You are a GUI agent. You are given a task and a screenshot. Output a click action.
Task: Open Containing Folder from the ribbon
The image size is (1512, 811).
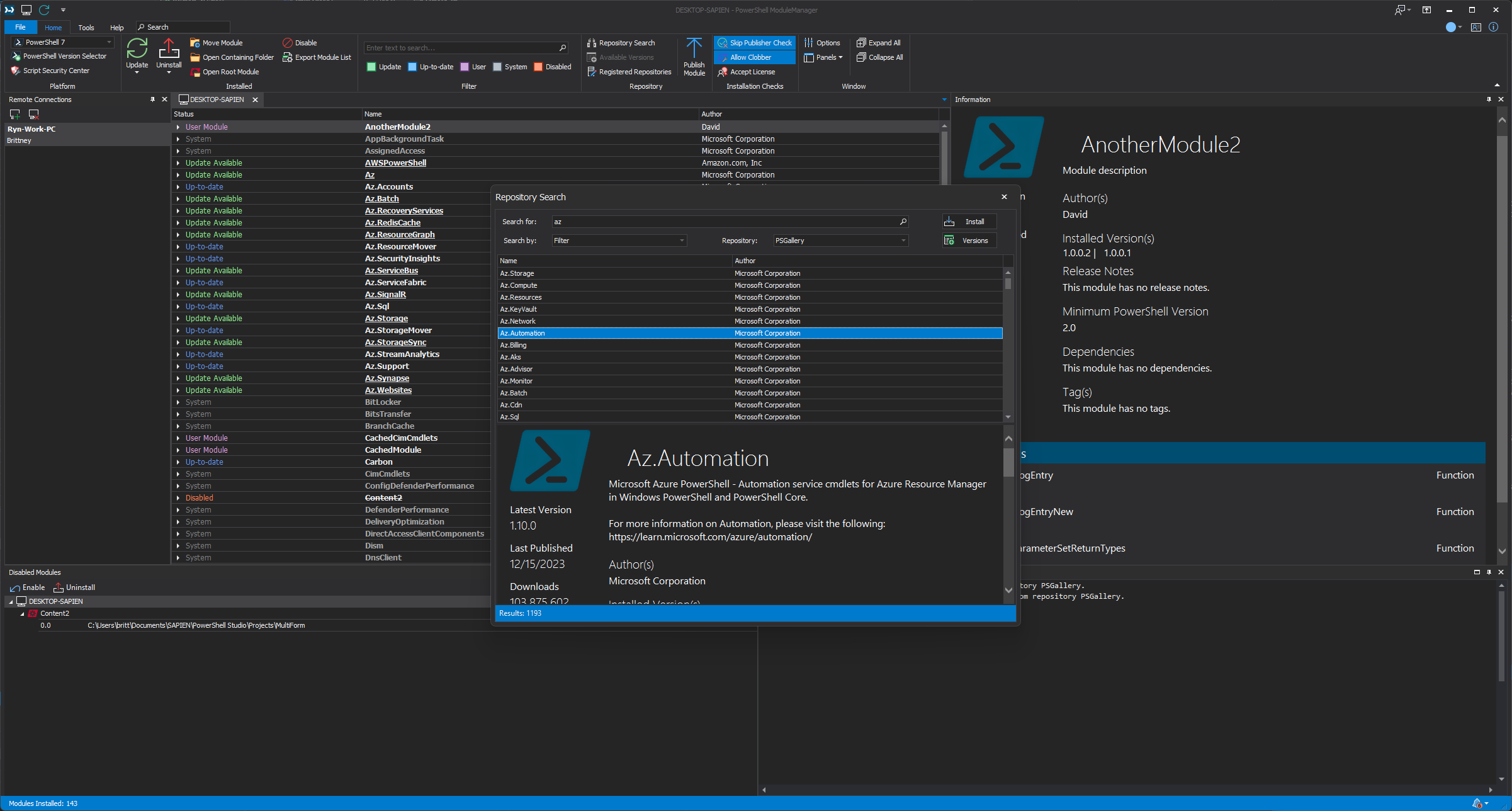232,57
